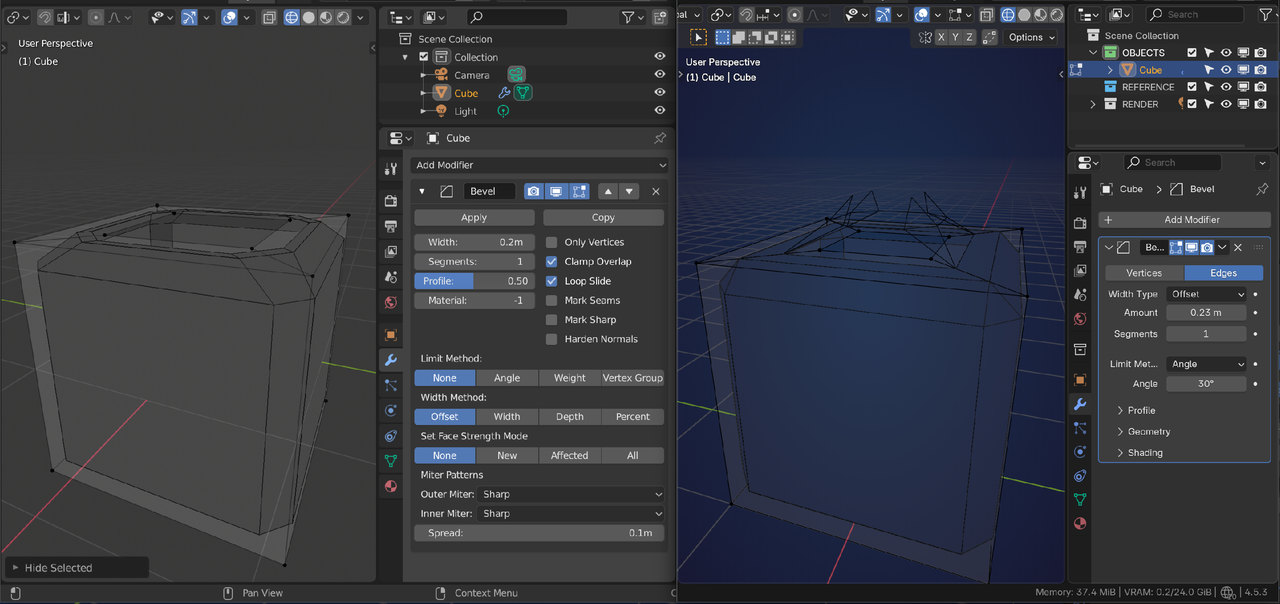Enable the Only Vertices checkbox
This screenshot has height=604, width=1280.
[551, 242]
